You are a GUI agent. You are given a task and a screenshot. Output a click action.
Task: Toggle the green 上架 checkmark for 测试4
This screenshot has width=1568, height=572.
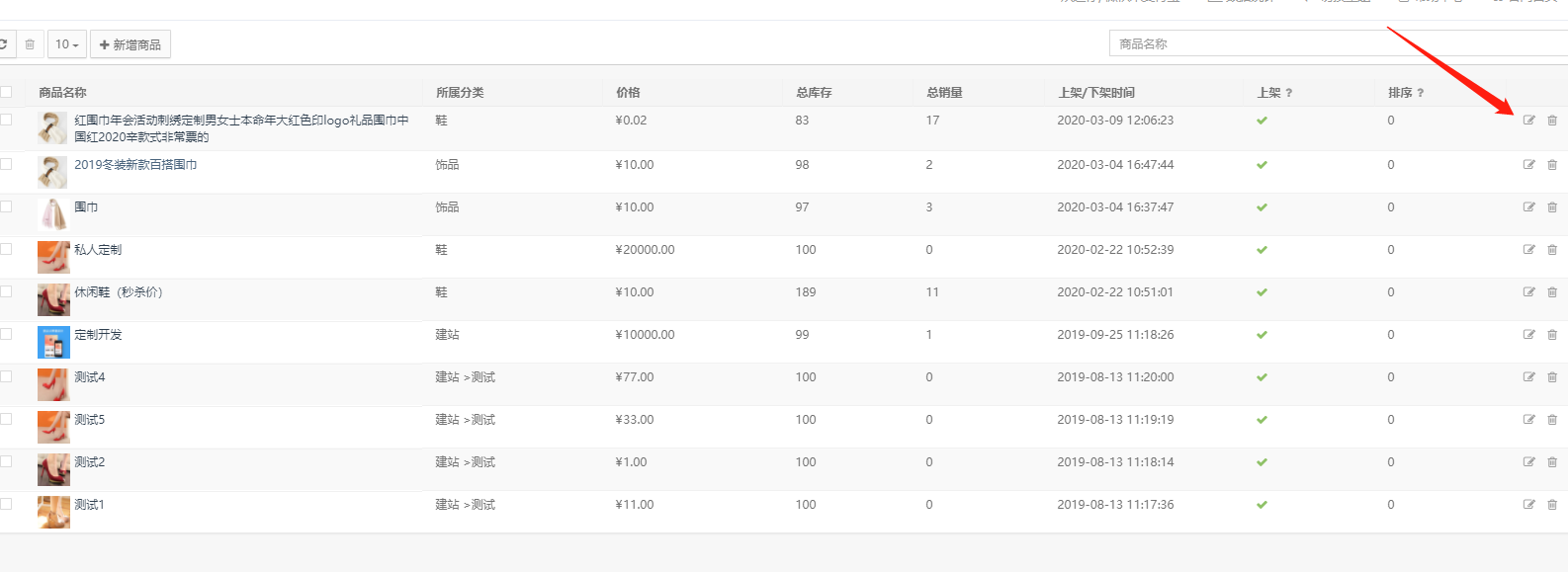[1262, 377]
